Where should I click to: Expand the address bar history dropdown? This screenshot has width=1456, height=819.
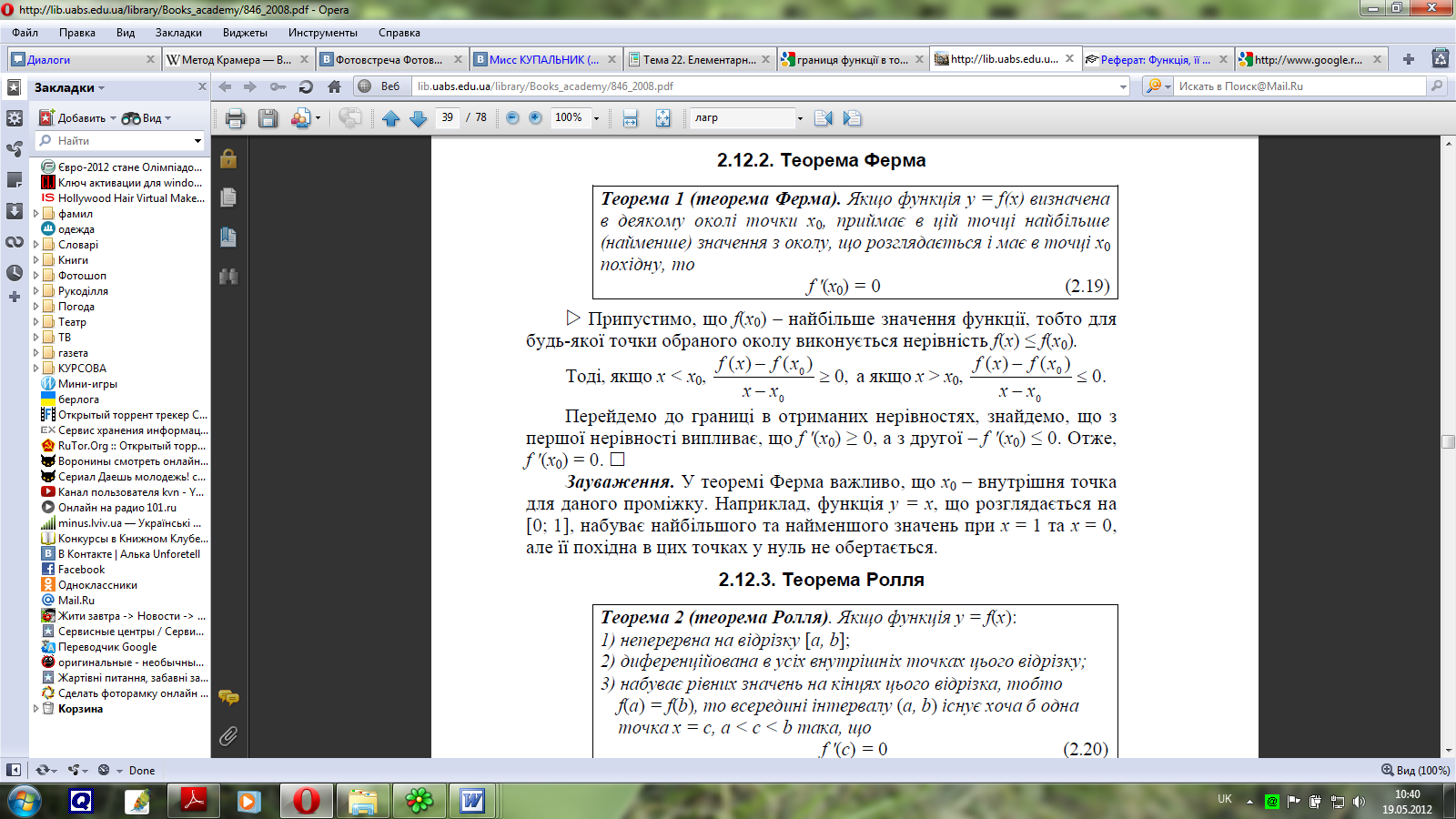pyautogui.click(x=1123, y=86)
